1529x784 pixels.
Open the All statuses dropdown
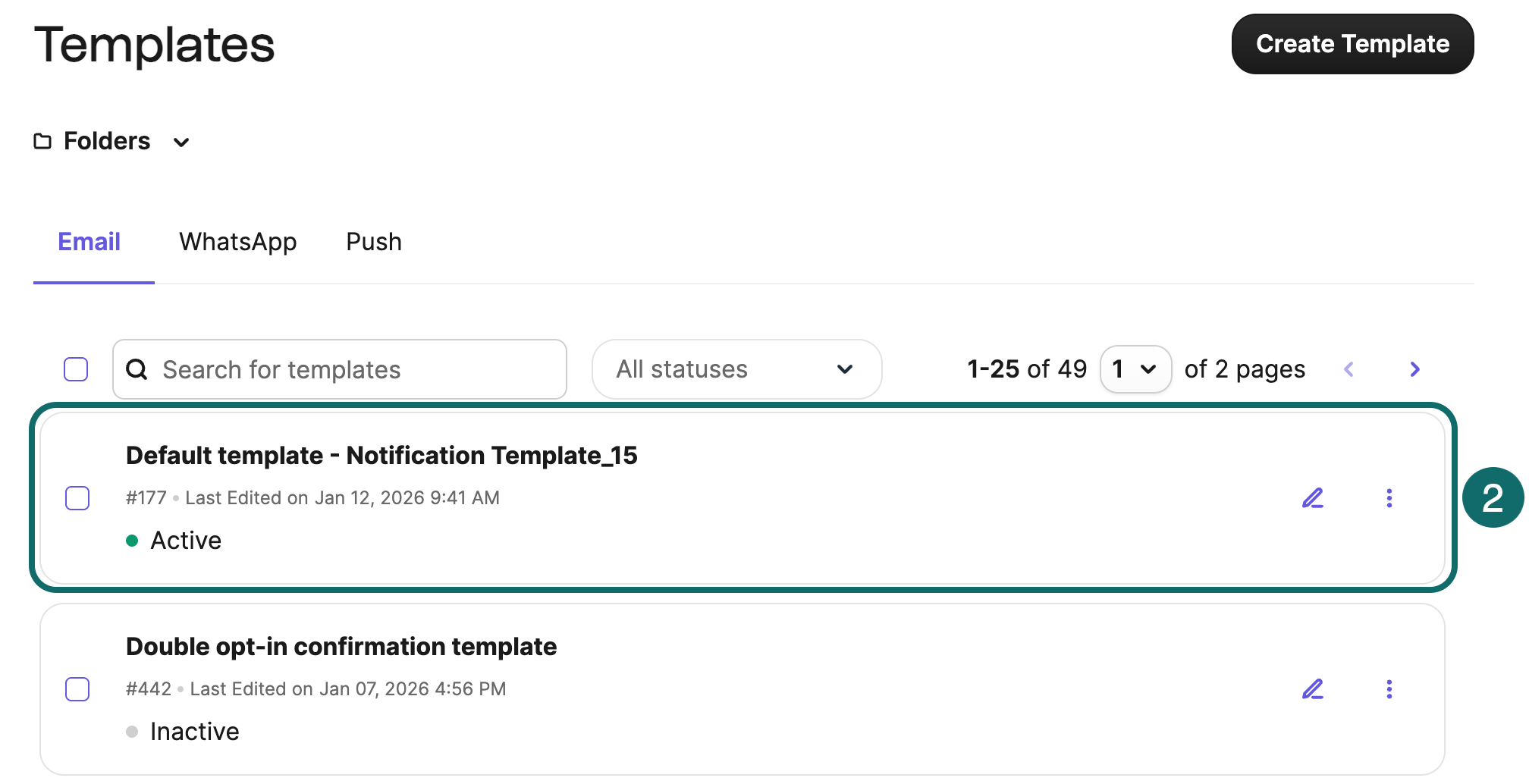(x=736, y=369)
